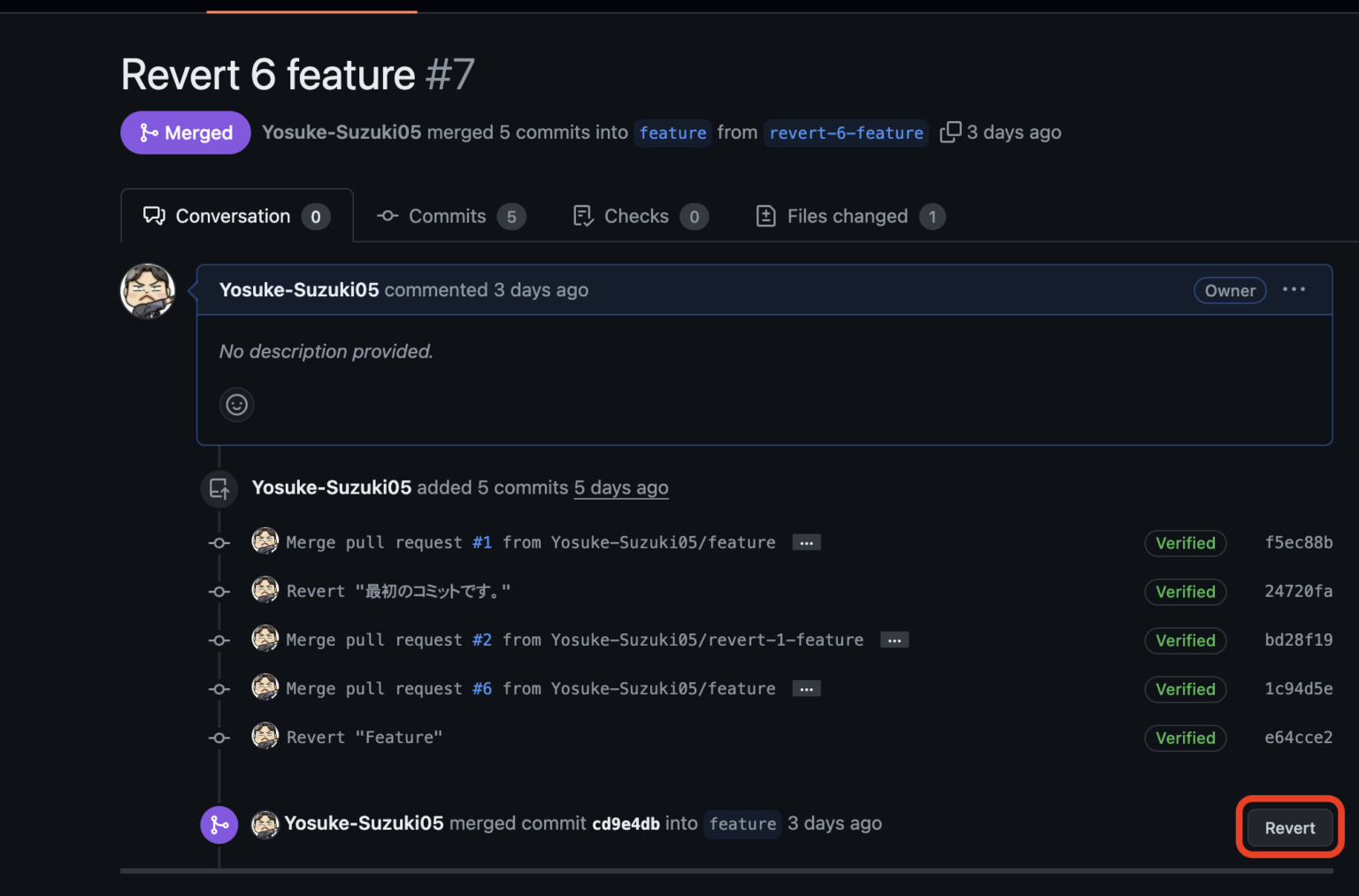Click the Verified badge for commit 24720fa

click(1185, 592)
